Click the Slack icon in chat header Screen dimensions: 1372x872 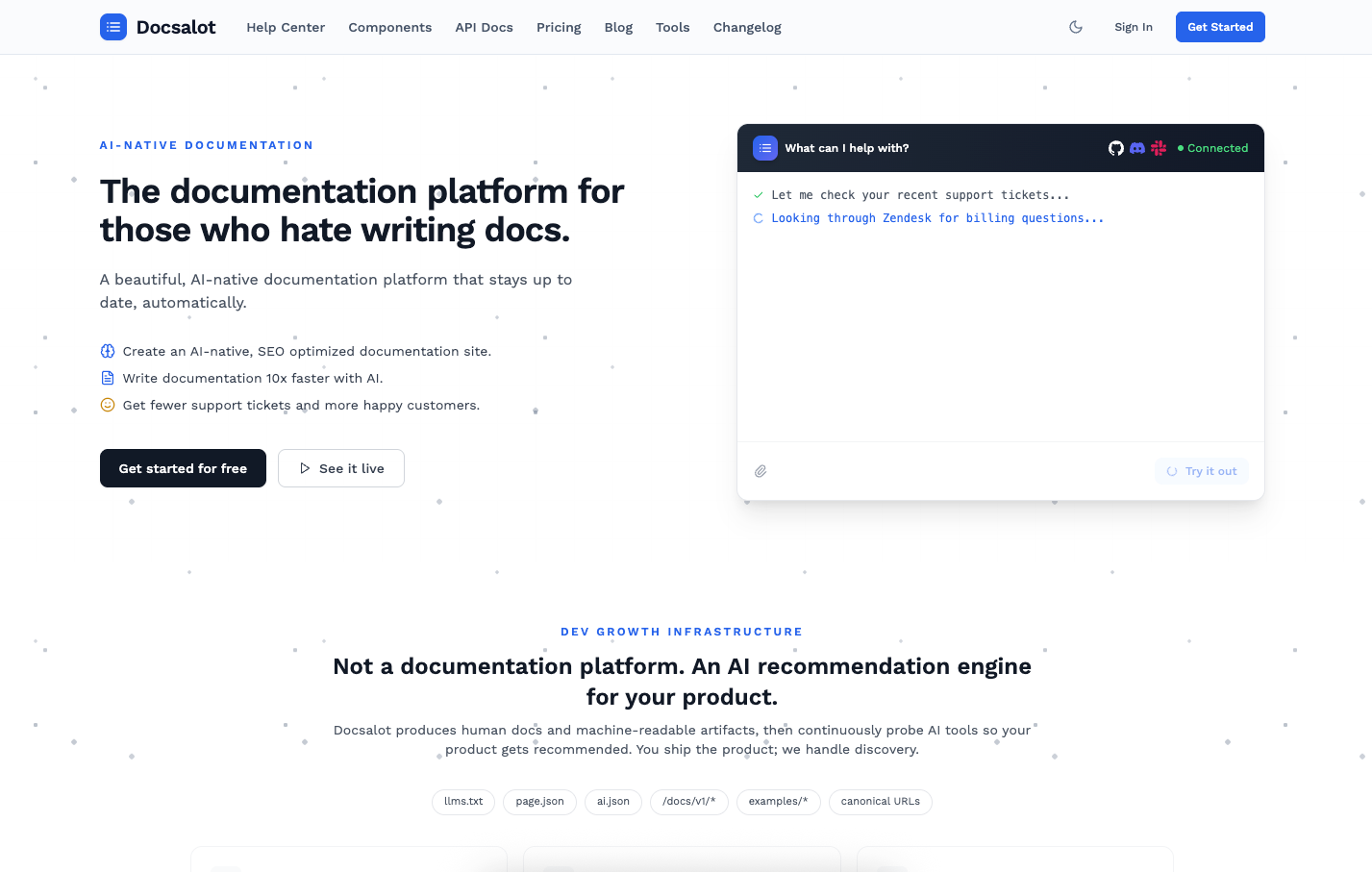[1159, 148]
